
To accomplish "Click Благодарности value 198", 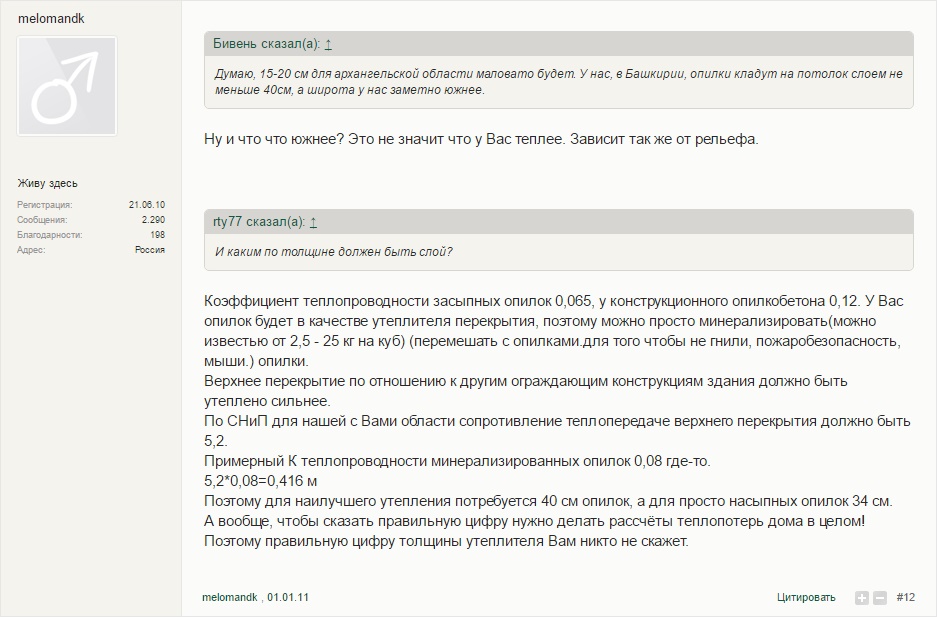I will [158, 235].
